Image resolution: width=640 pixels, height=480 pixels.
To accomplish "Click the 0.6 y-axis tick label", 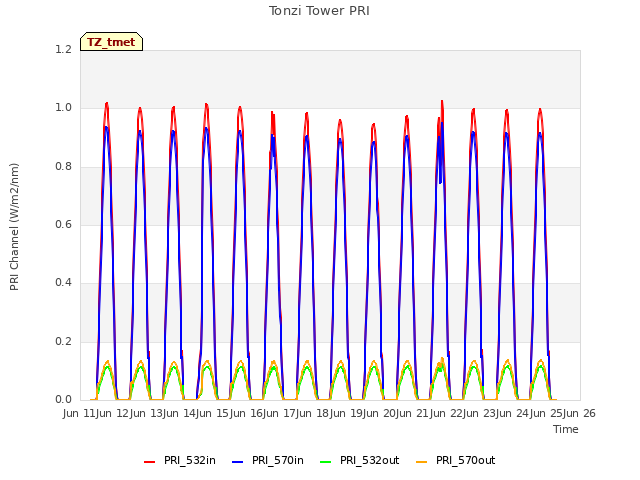I will point(63,224).
